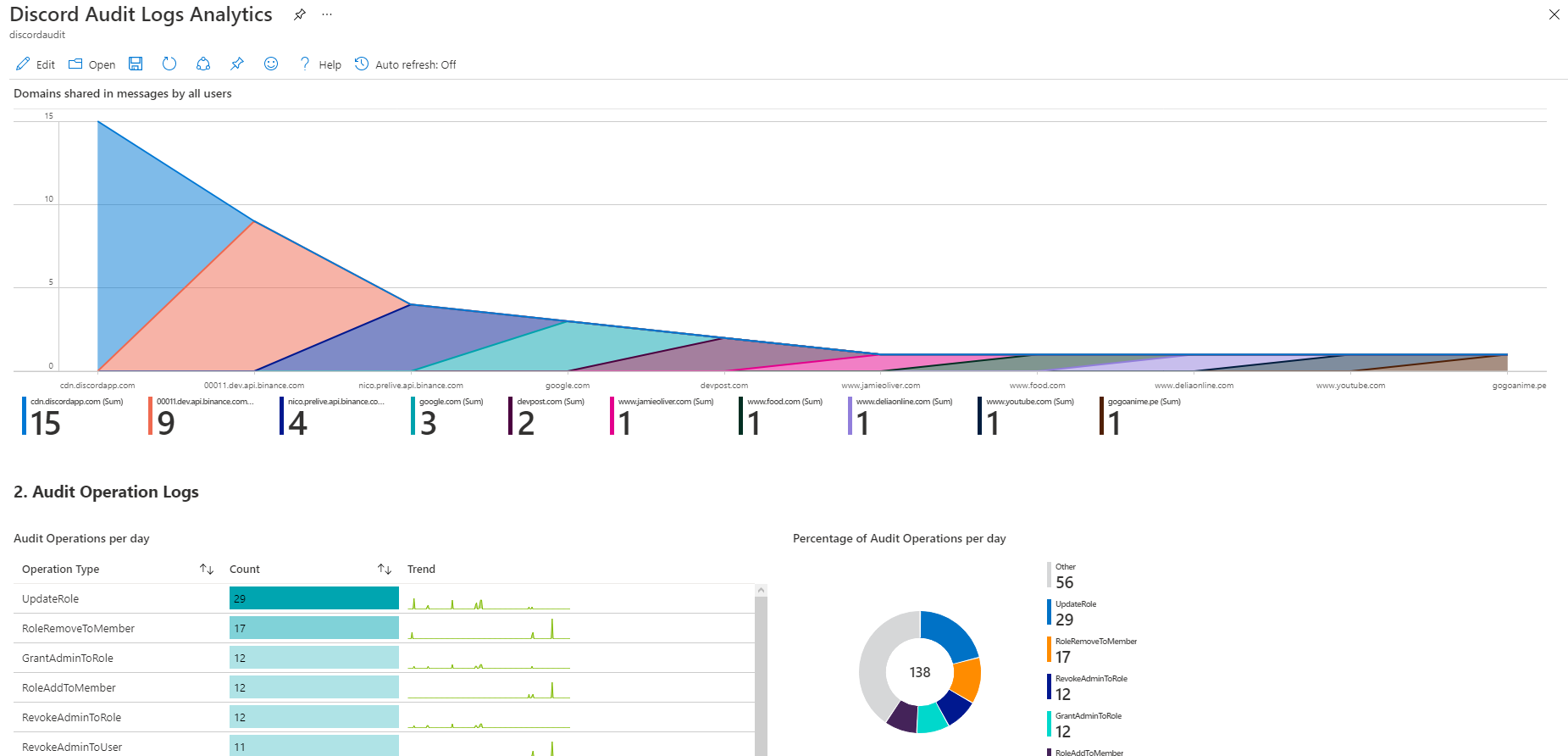
Task: Select the UpdateRole row
Action: pyautogui.click(x=384, y=598)
